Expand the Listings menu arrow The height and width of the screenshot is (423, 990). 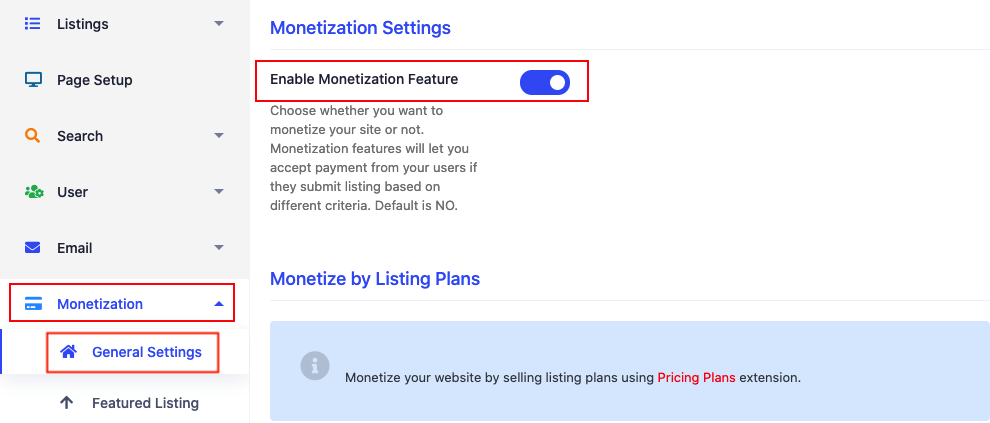click(x=218, y=23)
